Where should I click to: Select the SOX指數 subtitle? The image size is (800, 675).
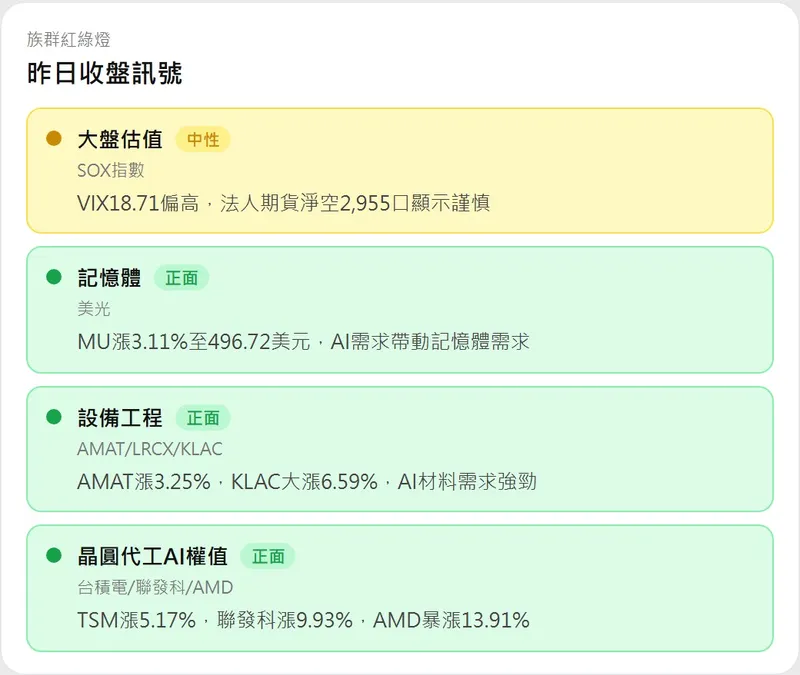[111, 170]
